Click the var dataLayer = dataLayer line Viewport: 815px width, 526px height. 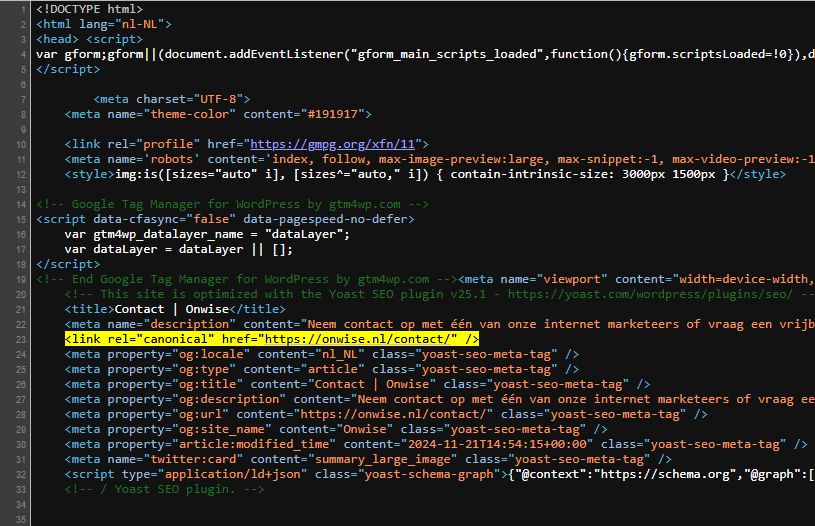(x=178, y=249)
